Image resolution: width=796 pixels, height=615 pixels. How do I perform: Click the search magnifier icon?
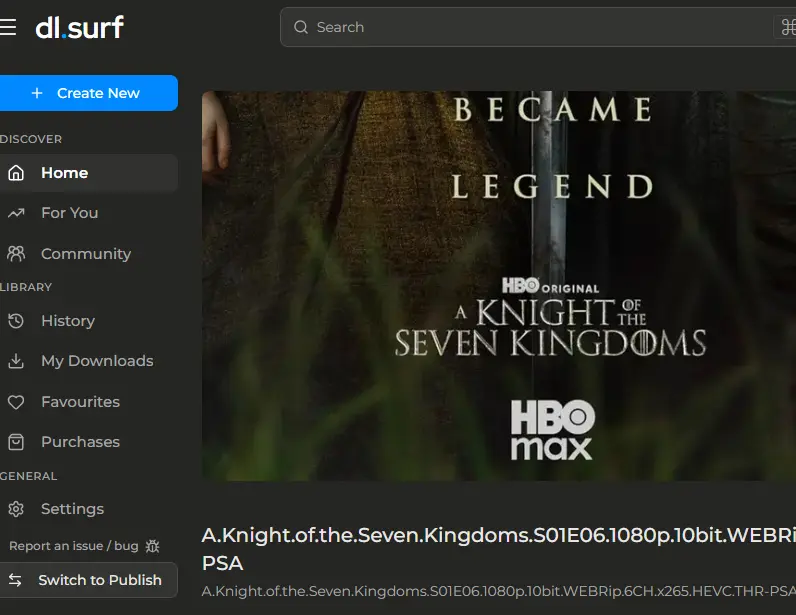[301, 27]
